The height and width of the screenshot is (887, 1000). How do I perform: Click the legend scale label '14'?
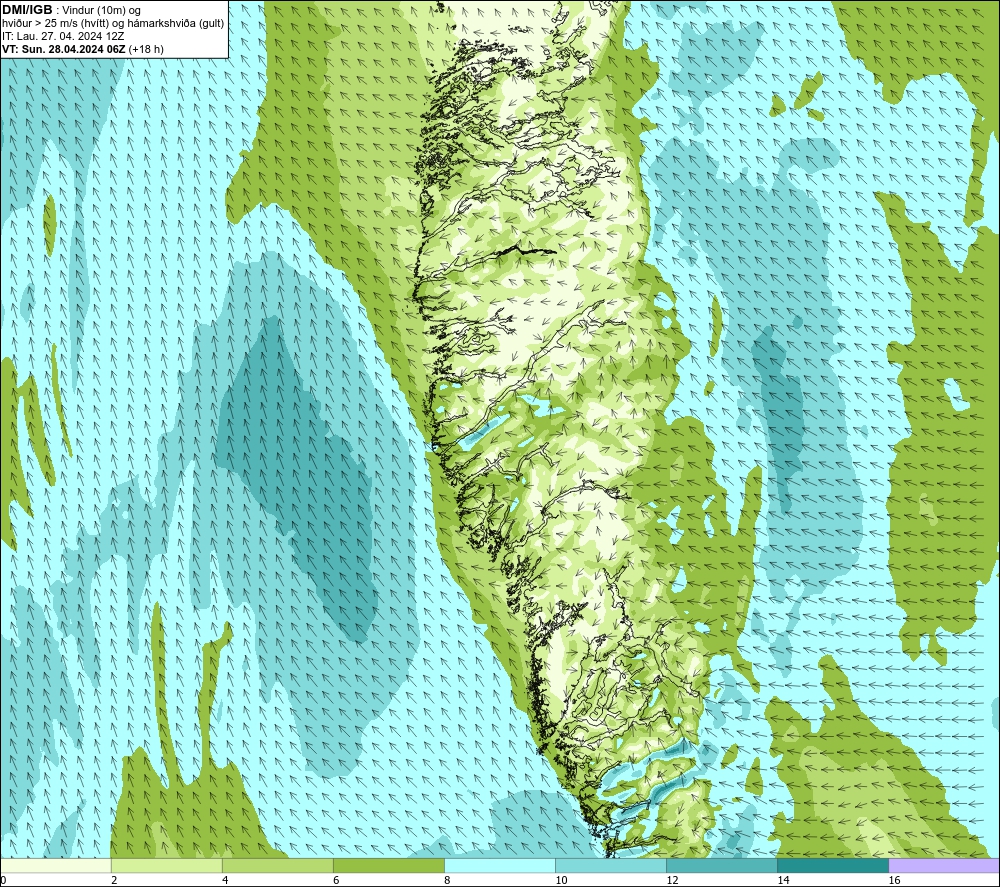point(783,881)
